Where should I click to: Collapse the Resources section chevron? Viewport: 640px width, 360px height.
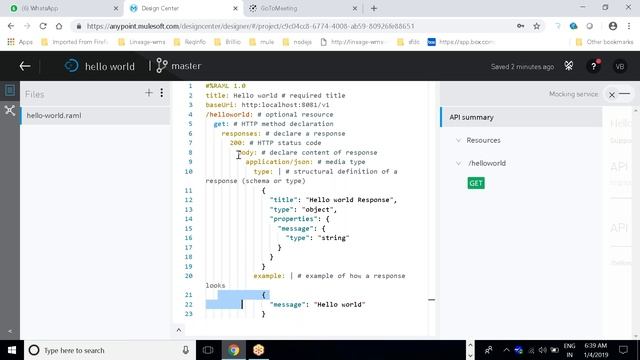tap(458, 140)
